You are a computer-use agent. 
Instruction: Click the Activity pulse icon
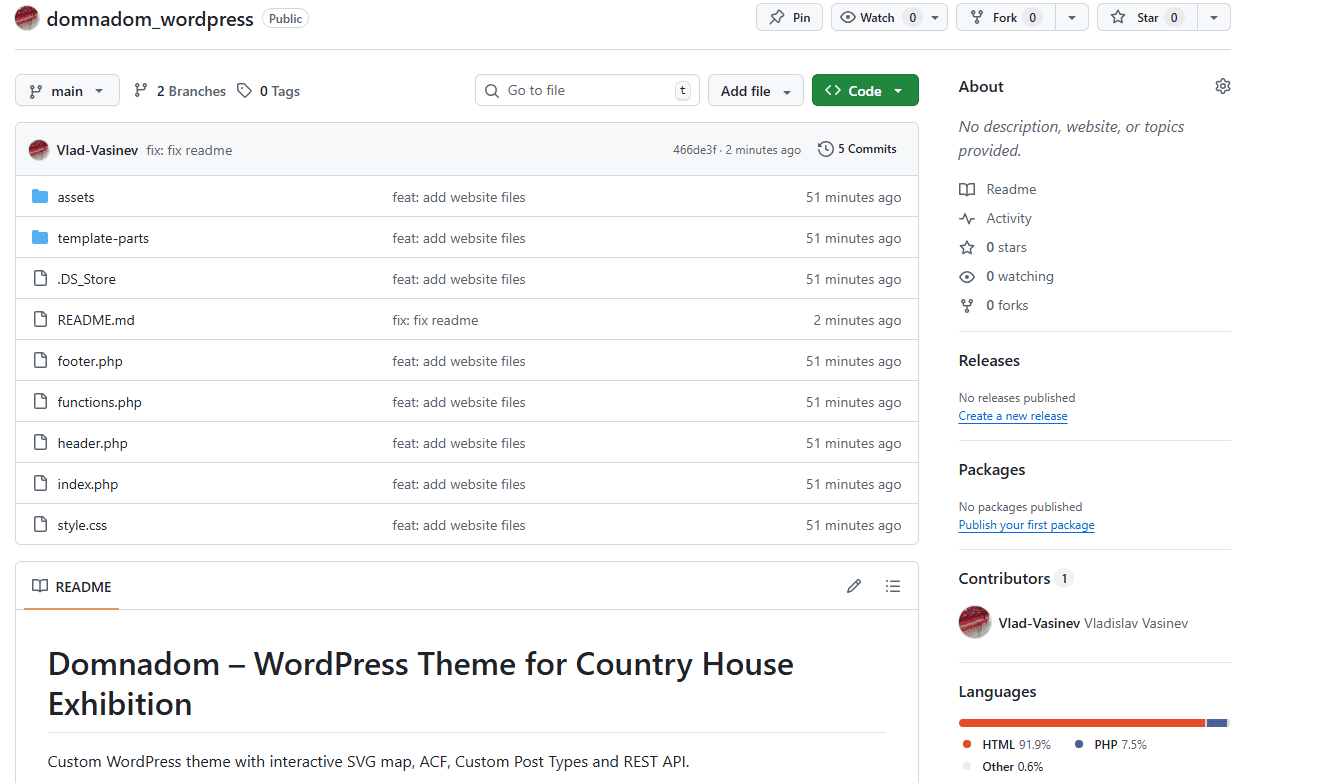pos(966,218)
